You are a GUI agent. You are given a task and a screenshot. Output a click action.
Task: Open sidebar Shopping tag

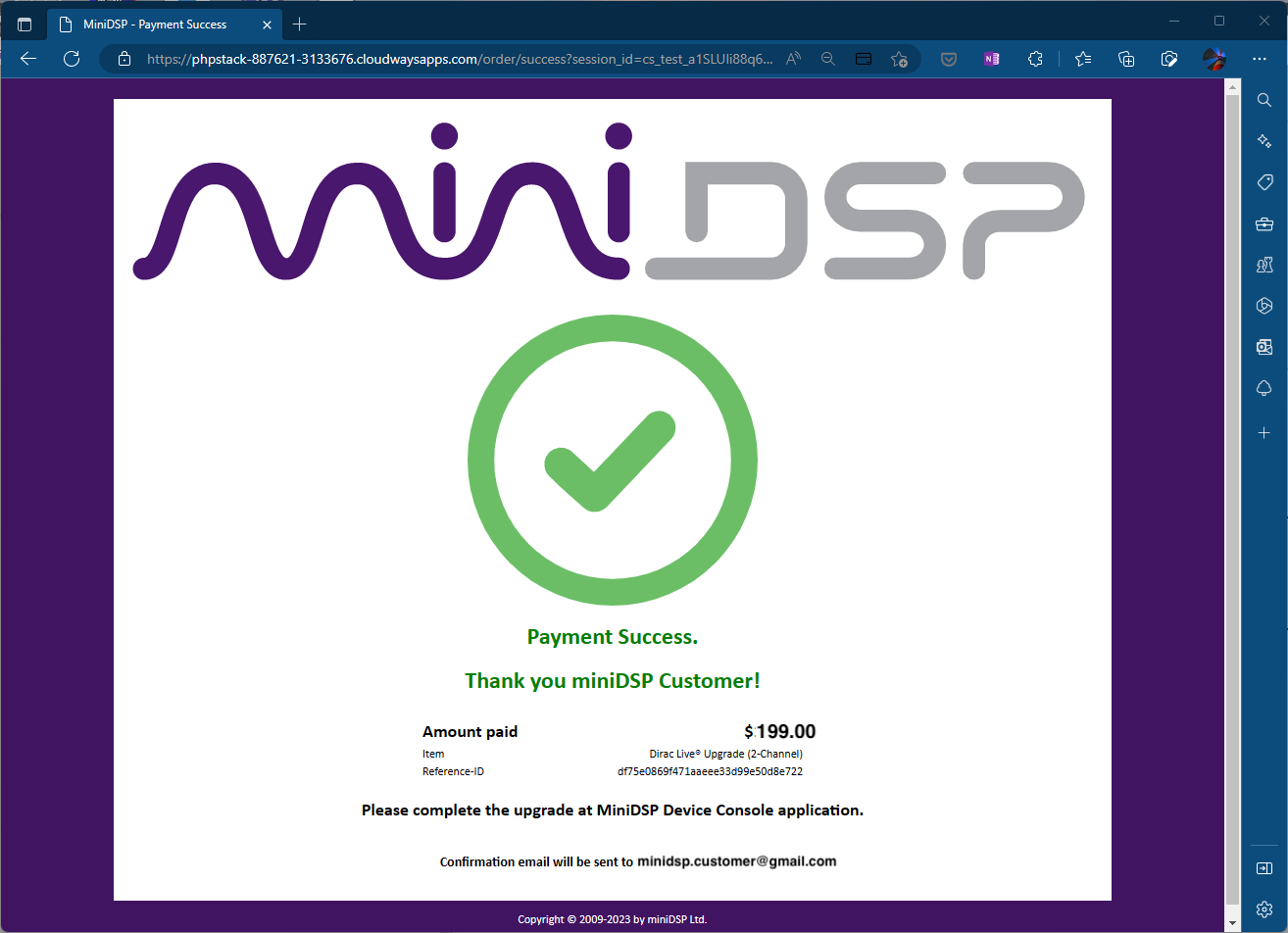(x=1264, y=182)
